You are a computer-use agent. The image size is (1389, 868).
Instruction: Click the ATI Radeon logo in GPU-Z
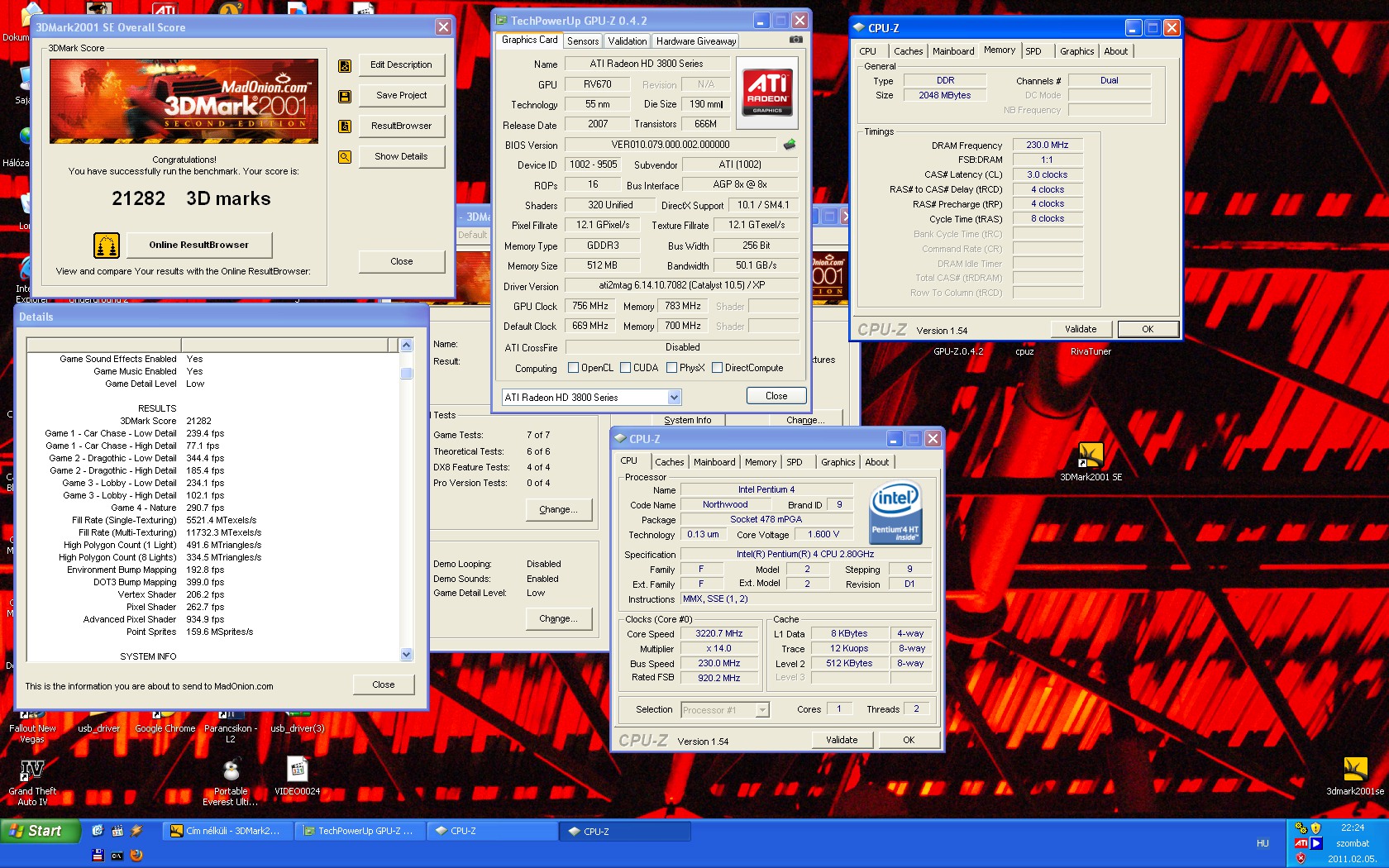[767, 92]
